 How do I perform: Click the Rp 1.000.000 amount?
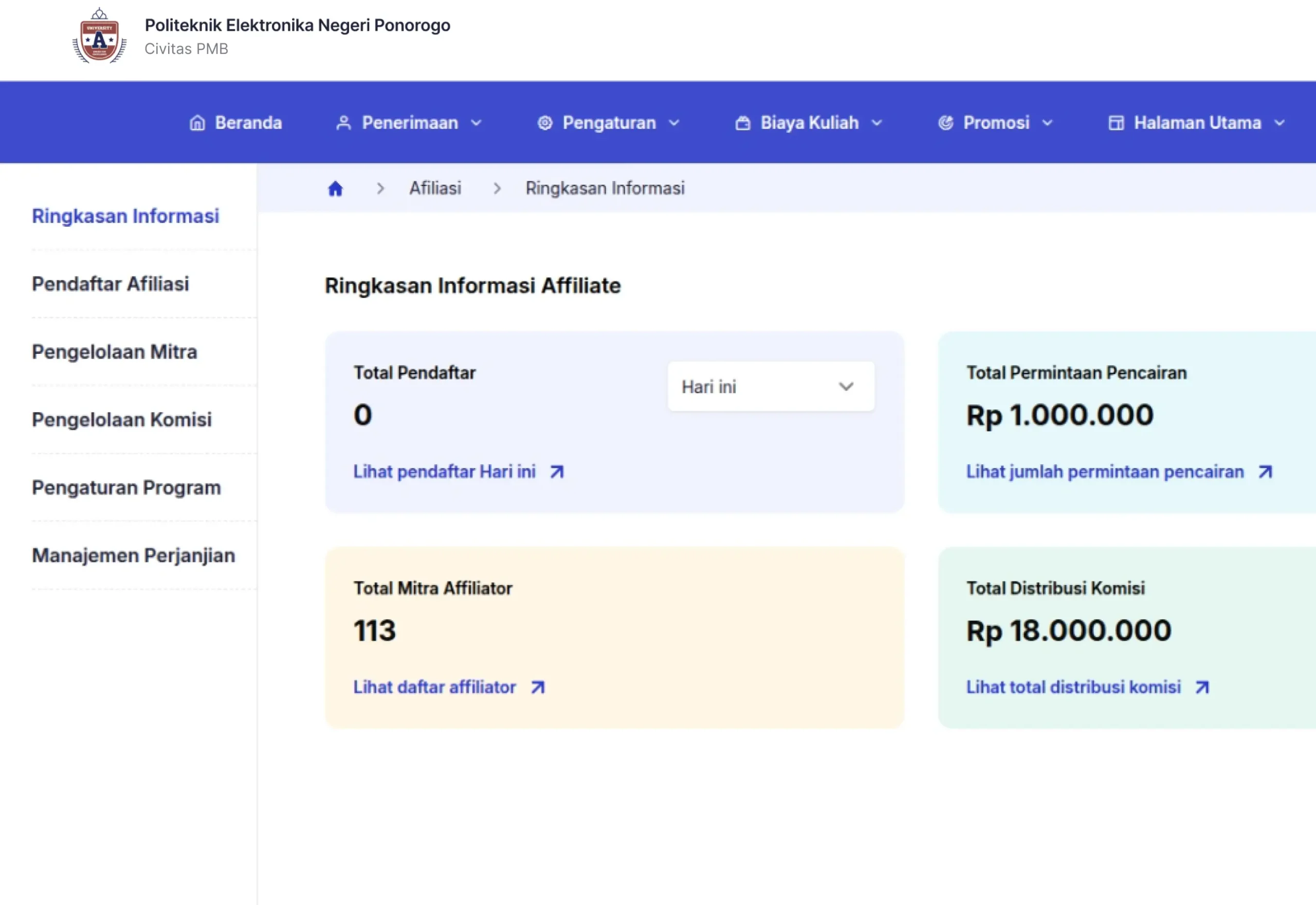1060,415
